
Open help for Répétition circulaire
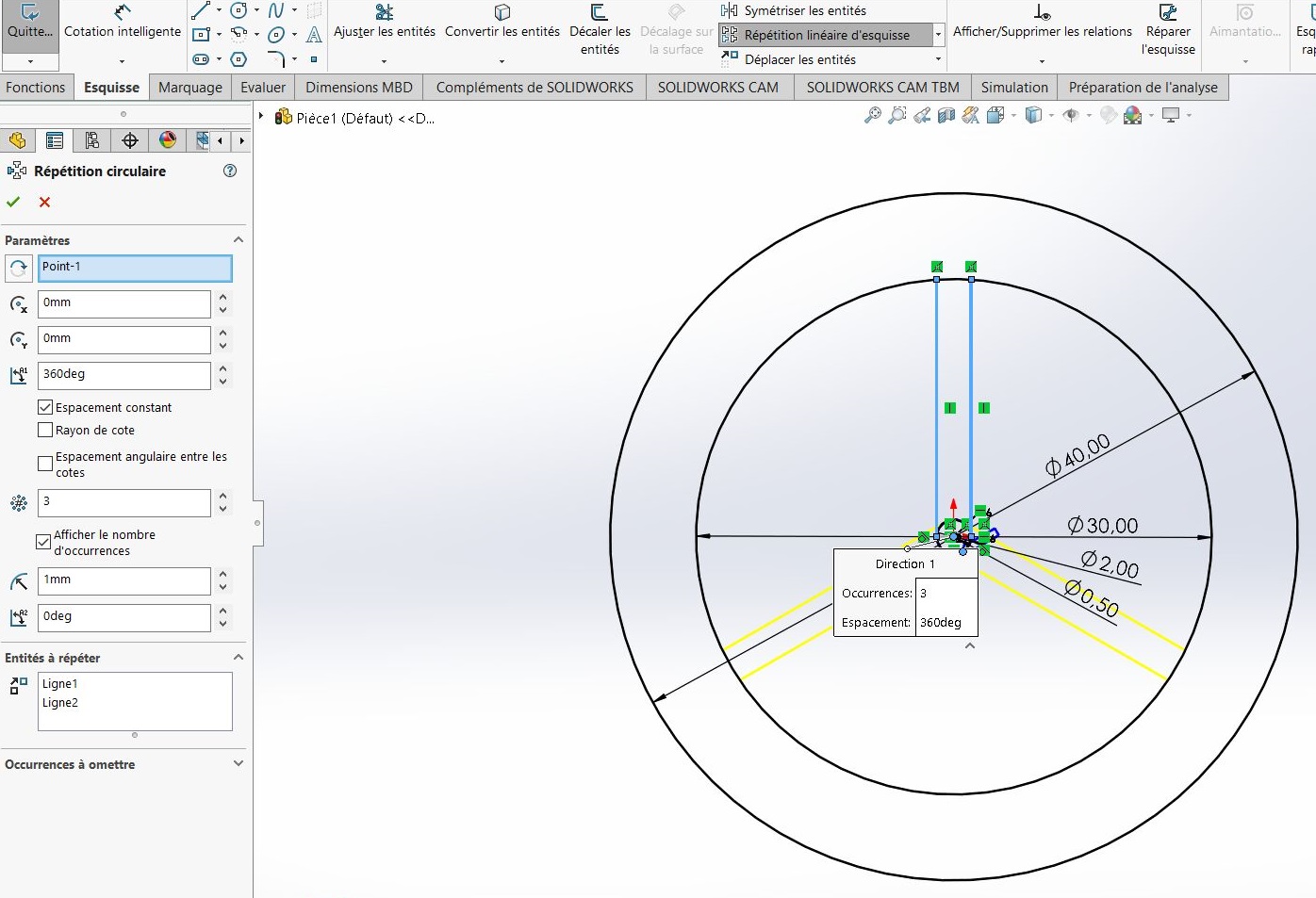click(230, 171)
